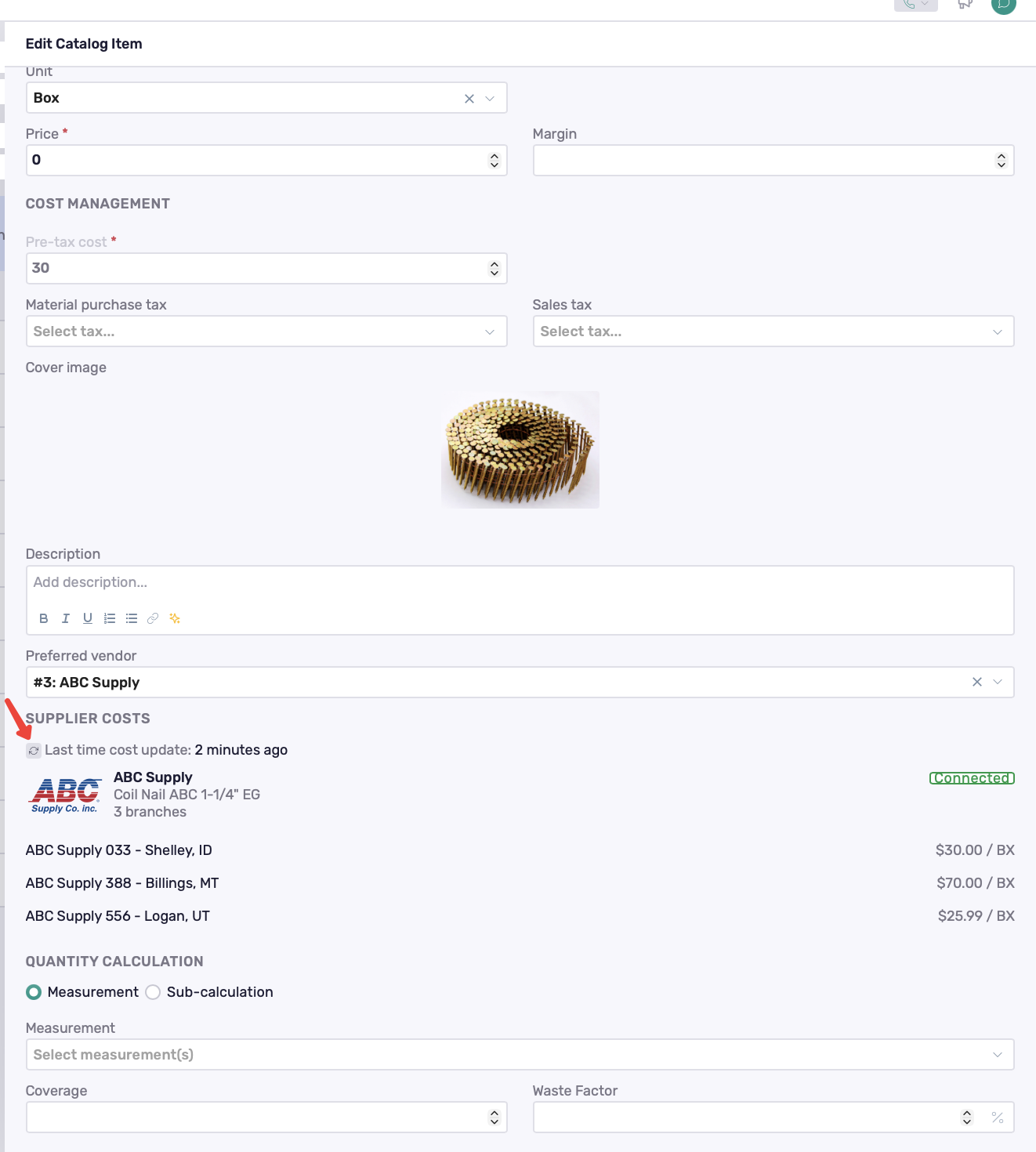Select ABC Supply 033 - Shelley, ID branch
Image resolution: width=1036 pixels, height=1152 pixels.
(119, 850)
